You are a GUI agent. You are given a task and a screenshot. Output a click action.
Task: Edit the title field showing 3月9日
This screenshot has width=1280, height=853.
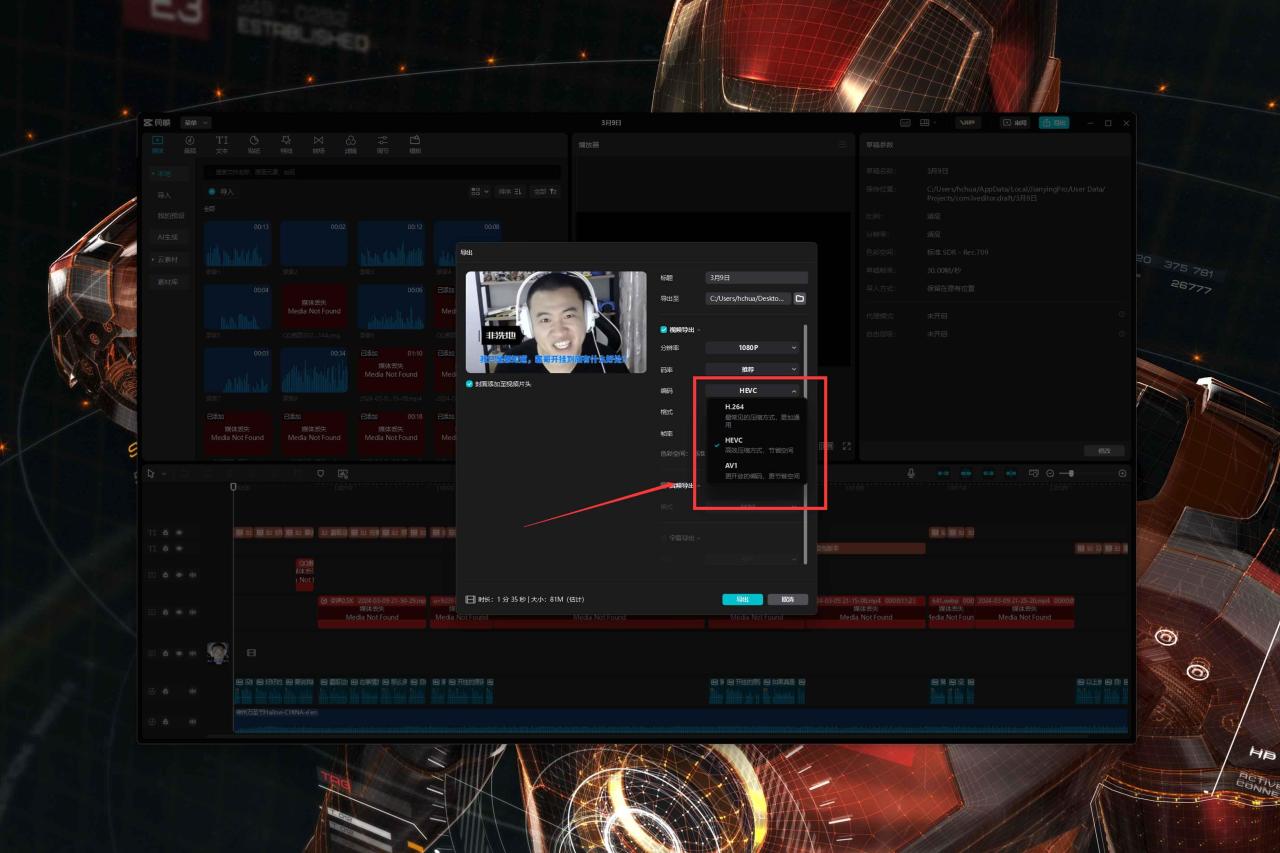[x=756, y=277]
